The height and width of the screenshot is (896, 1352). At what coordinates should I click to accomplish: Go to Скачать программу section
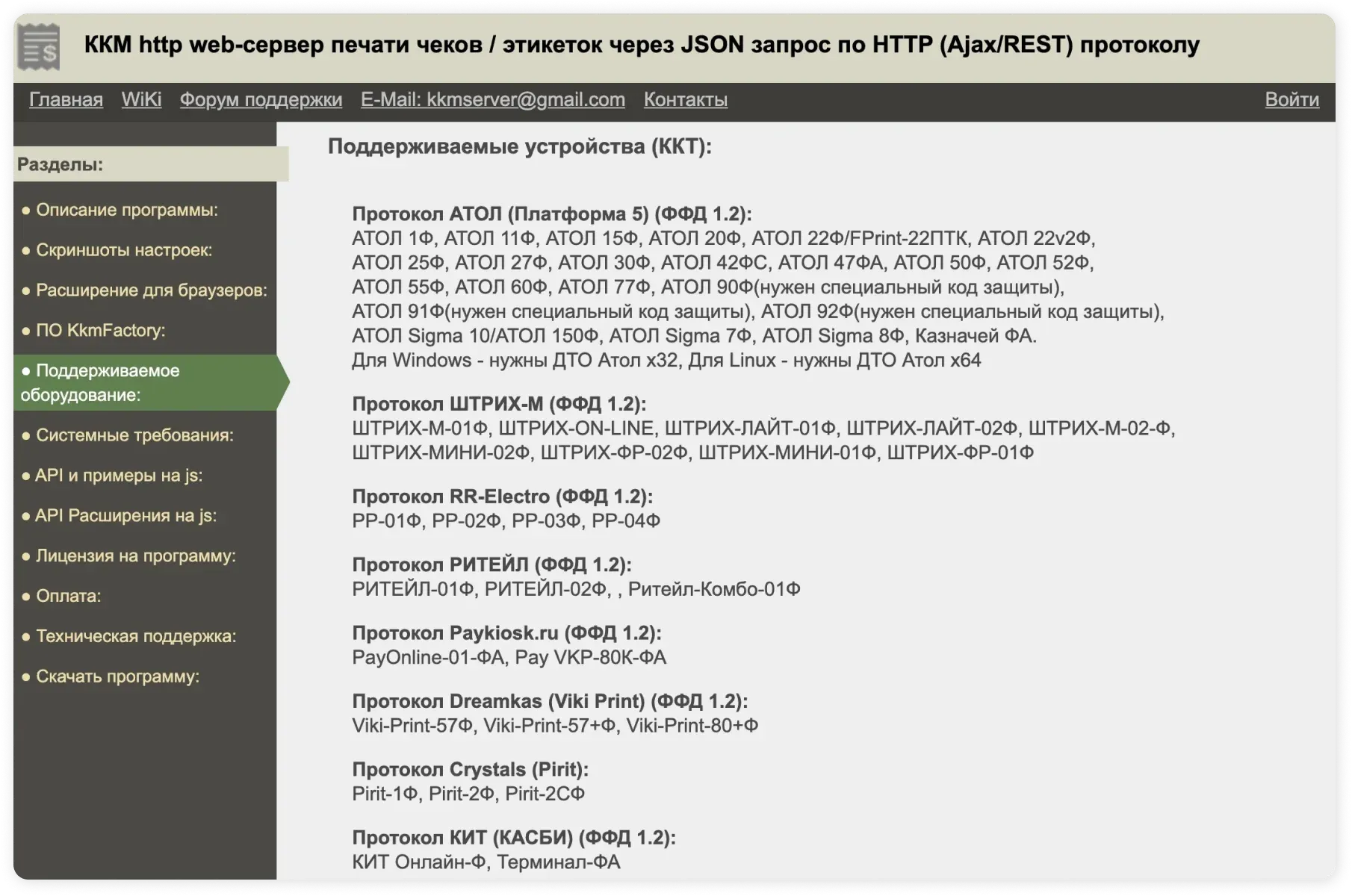coord(117,677)
